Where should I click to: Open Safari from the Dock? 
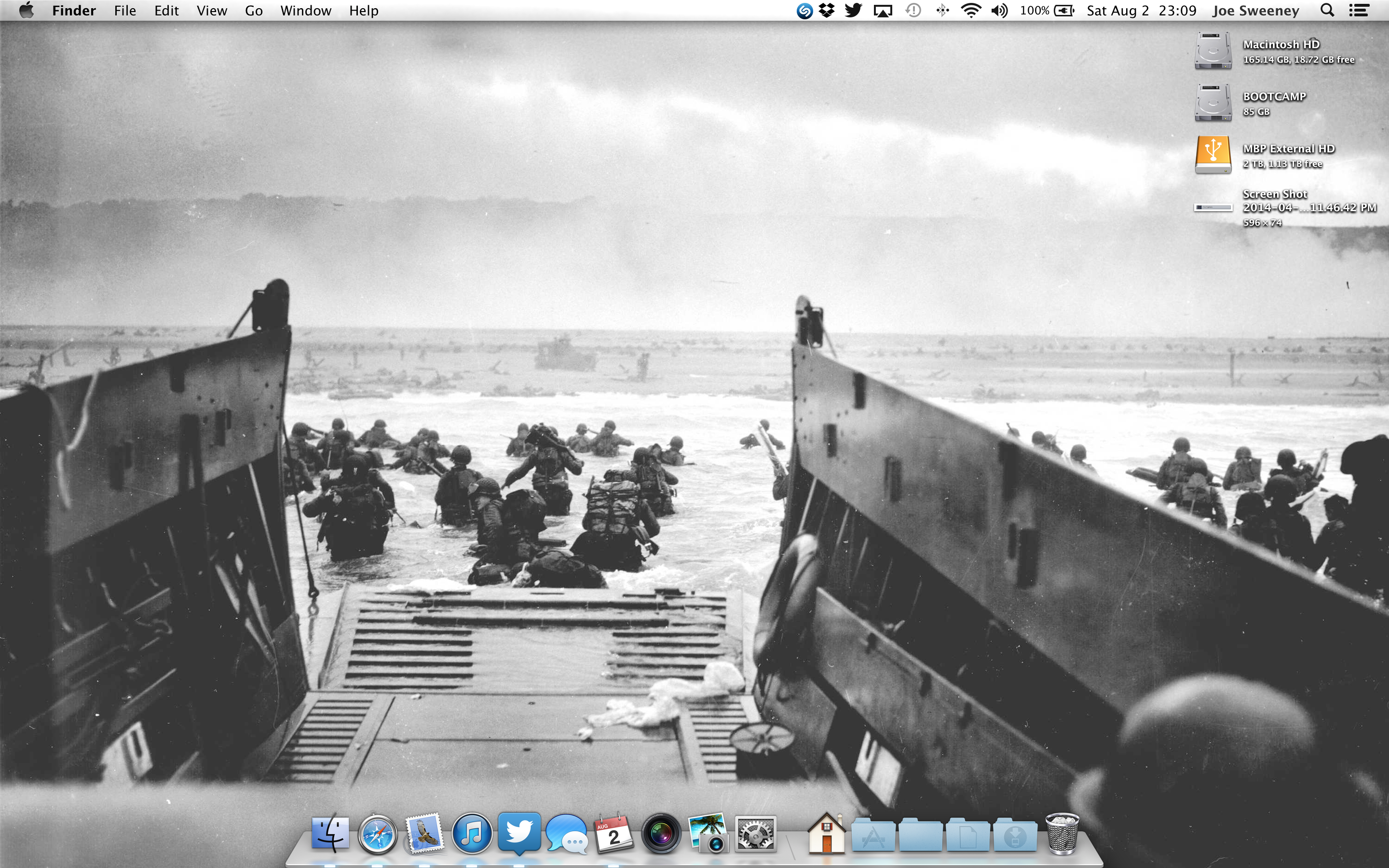click(x=377, y=834)
